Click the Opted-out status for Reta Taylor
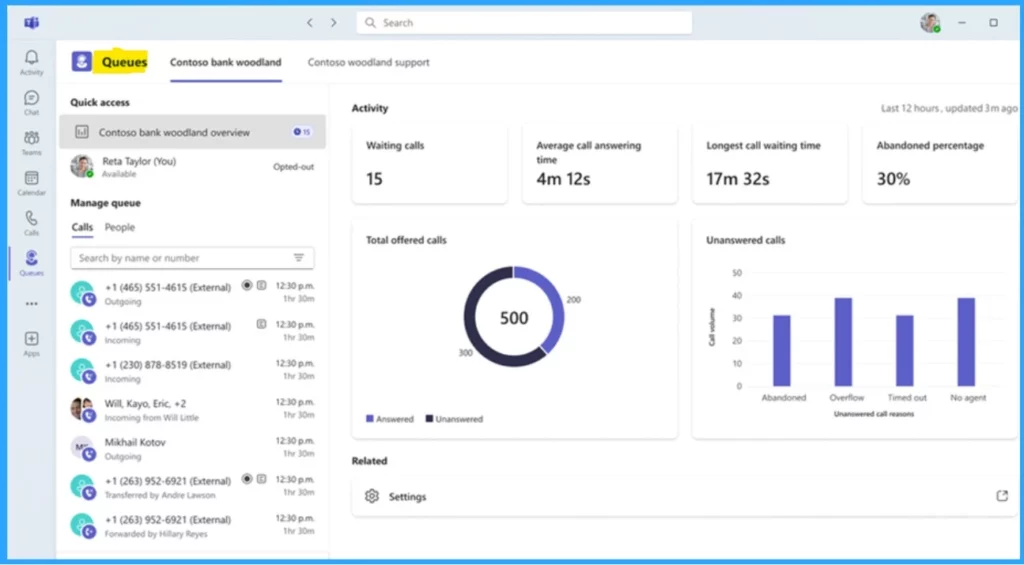 (293, 167)
